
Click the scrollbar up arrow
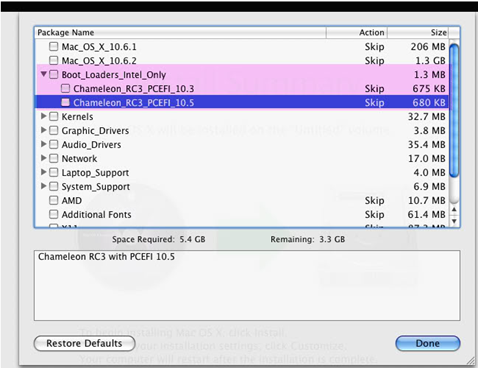click(x=454, y=210)
